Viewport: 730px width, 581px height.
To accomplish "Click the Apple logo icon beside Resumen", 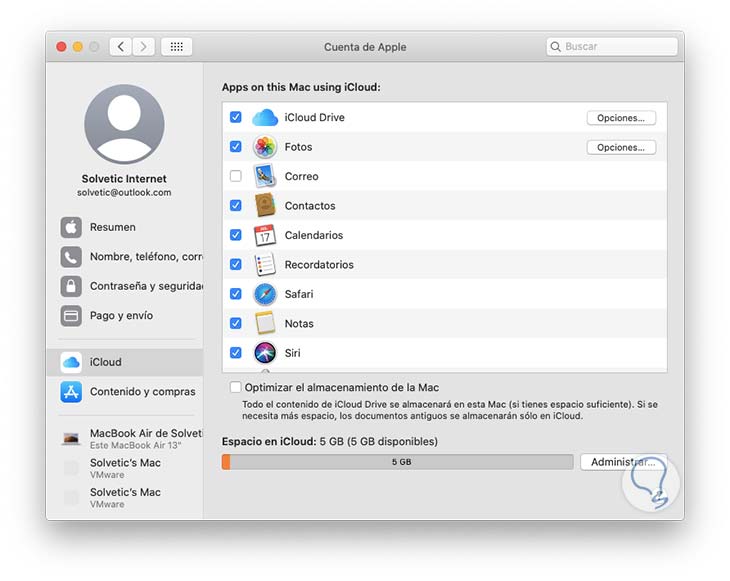I will 71,227.
